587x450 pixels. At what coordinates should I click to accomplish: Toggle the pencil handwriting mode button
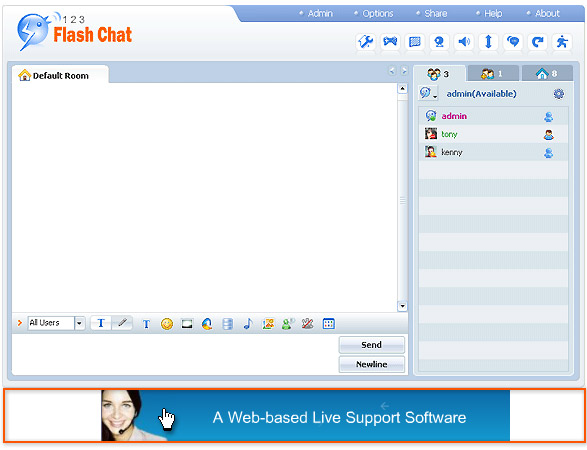click(x=122, y=323)
